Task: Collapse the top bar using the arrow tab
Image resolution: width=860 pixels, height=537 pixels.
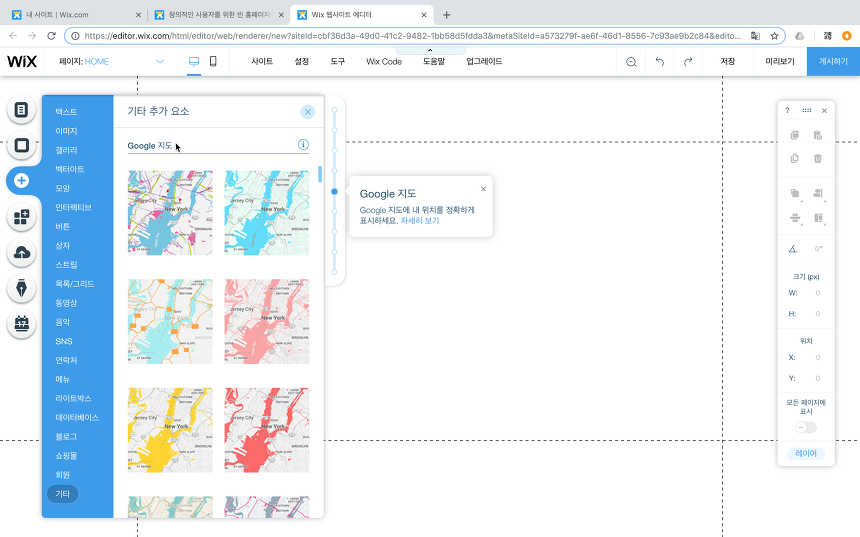Action: [x=431, y=50]
